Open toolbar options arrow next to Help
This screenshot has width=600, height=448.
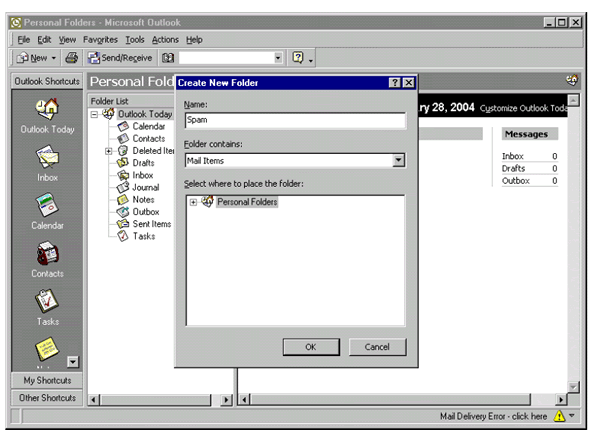point(311,60)
